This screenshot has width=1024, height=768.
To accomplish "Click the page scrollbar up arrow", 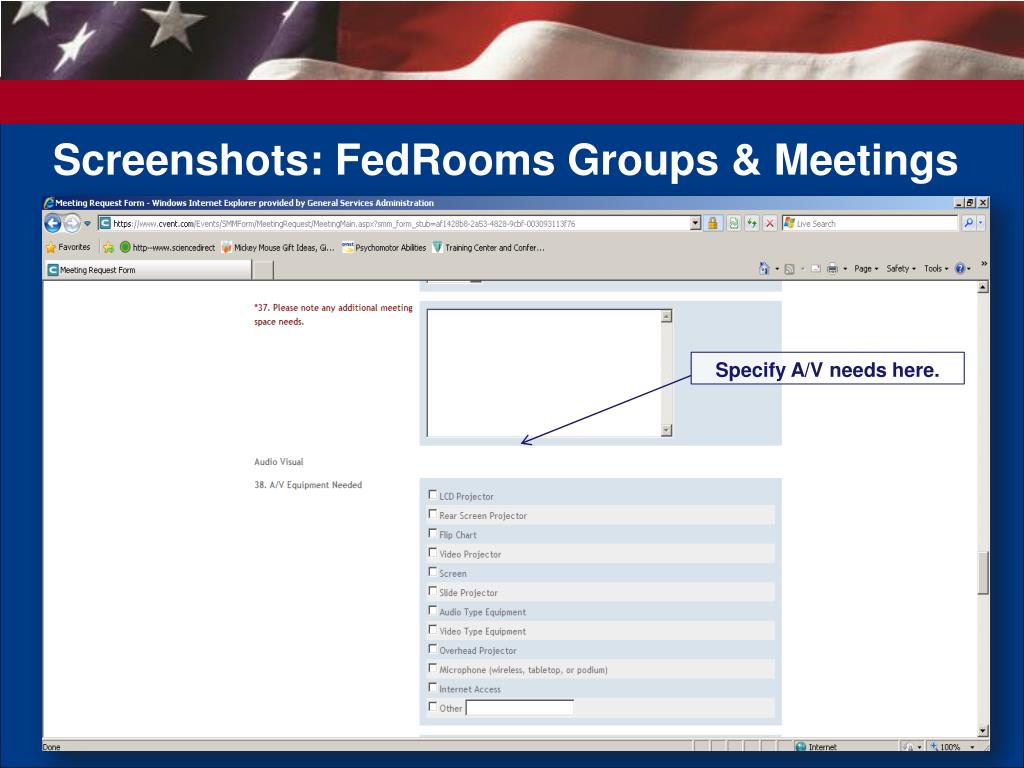I will [983, 287].
